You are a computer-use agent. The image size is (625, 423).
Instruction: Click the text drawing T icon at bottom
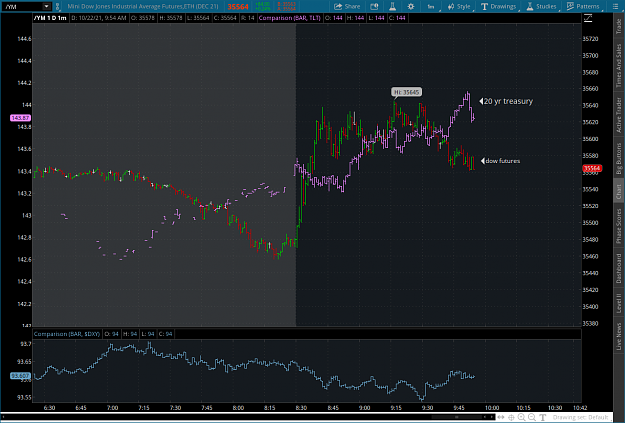pyautogui.click(x=542, y=417)
